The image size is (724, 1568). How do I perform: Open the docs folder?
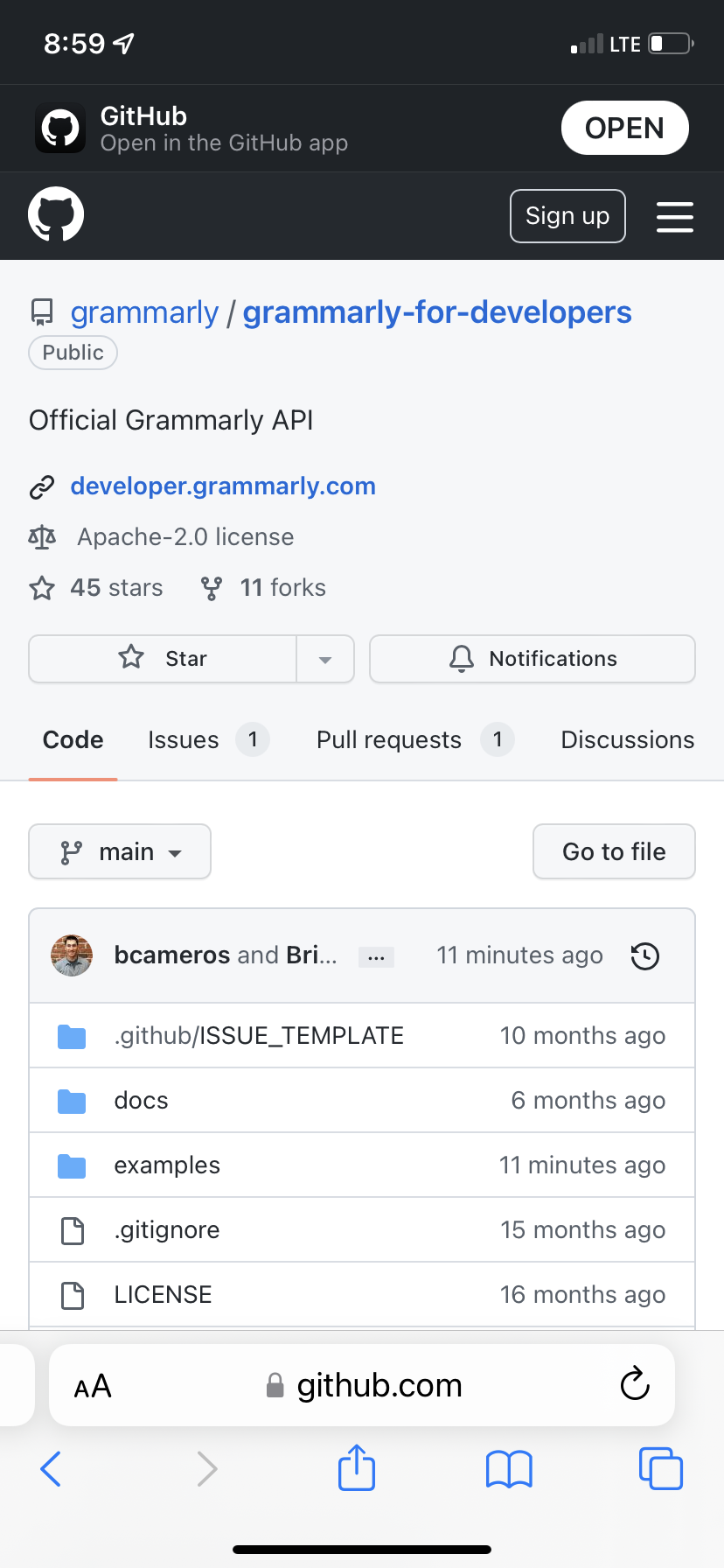141,1101
